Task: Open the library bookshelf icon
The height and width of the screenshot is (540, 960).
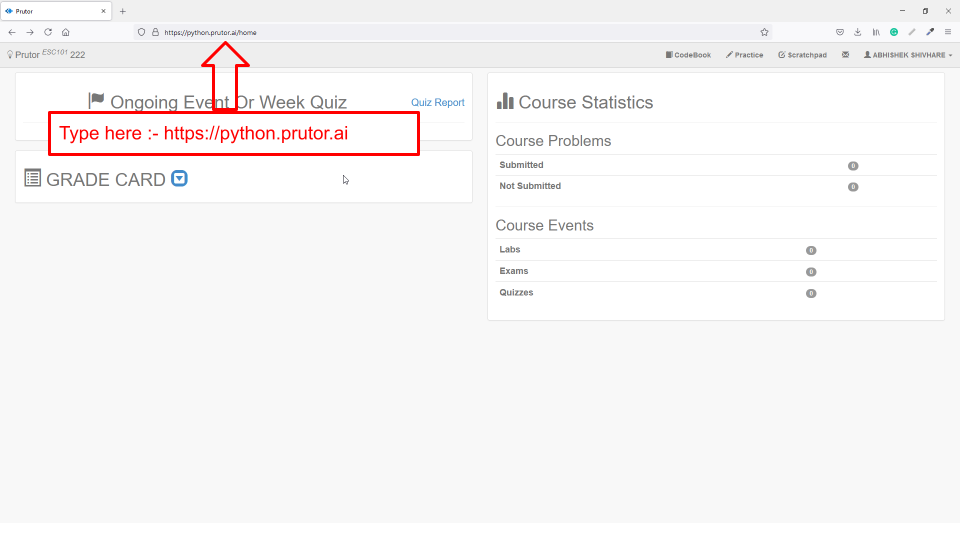Action: pos(876,32)
